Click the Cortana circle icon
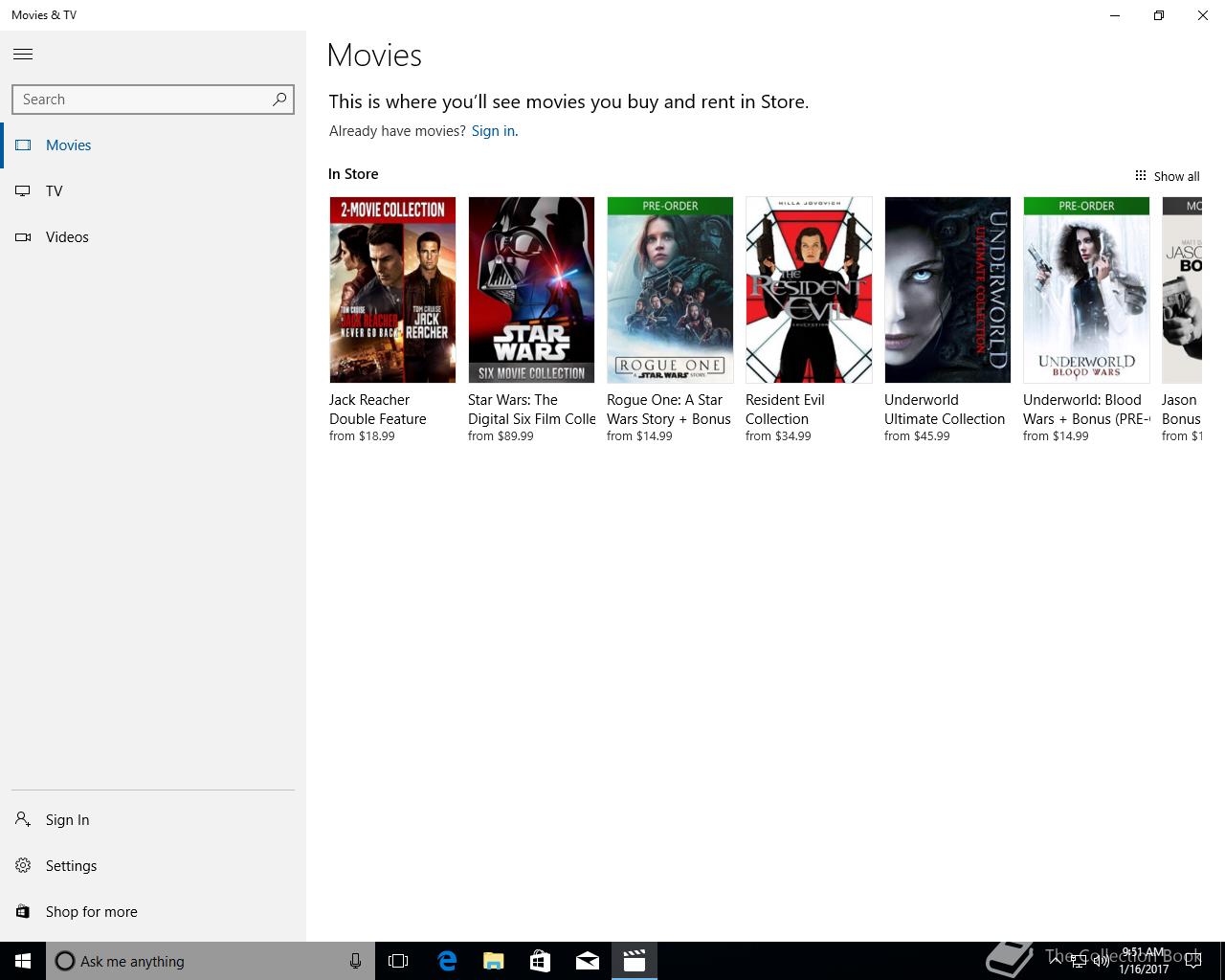 (x=64, y=961)
